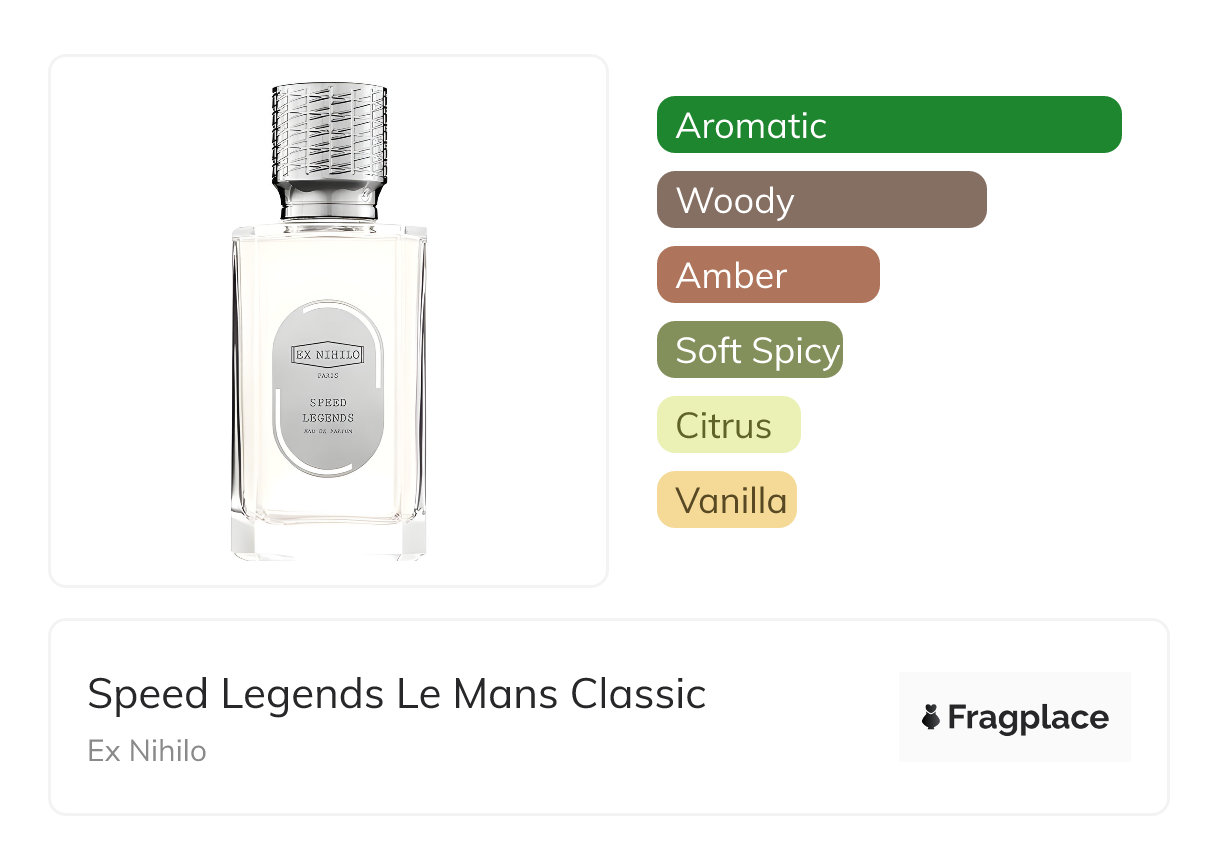This screenshot has width=1218, height=864.
Task: Click the Fragplace wordmark text
Action: click(x=1028, y=717)
